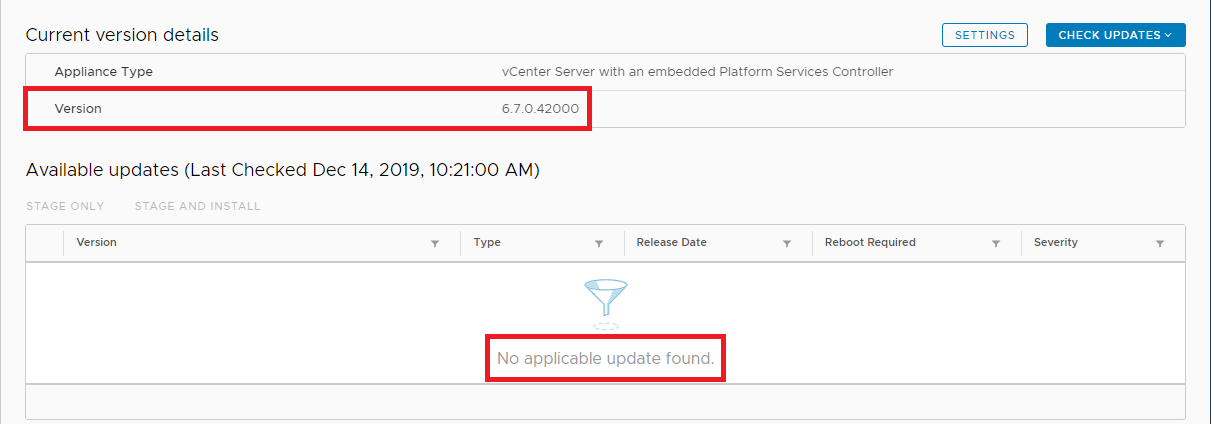
Task: Click the 'No applicable update found' message
Action: pos(605,358)
